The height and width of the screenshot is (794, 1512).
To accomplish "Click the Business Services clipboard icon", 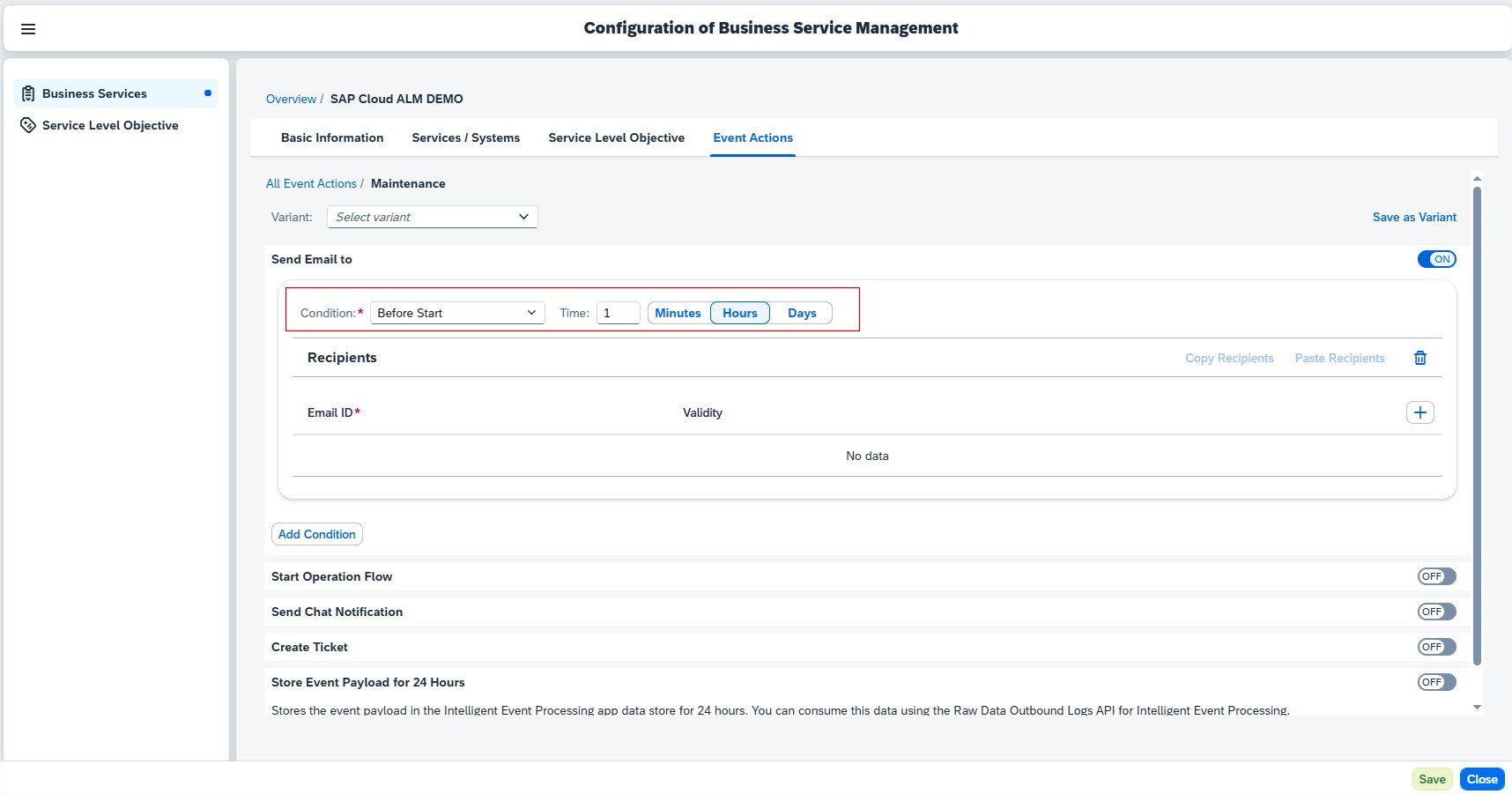I will click(x=28, y=93).
